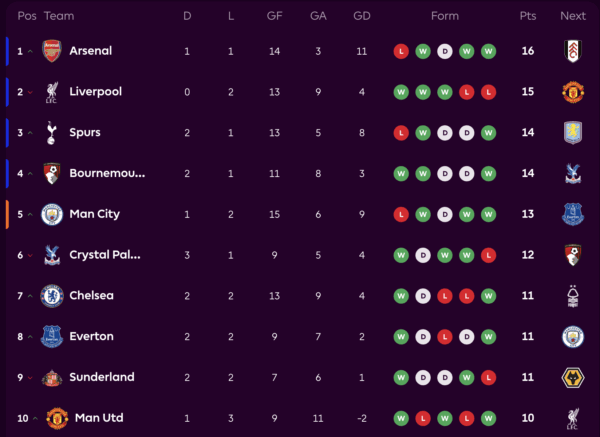
Task: Expand the arrow next to Man City's position
Action: (x=30, y=215)
